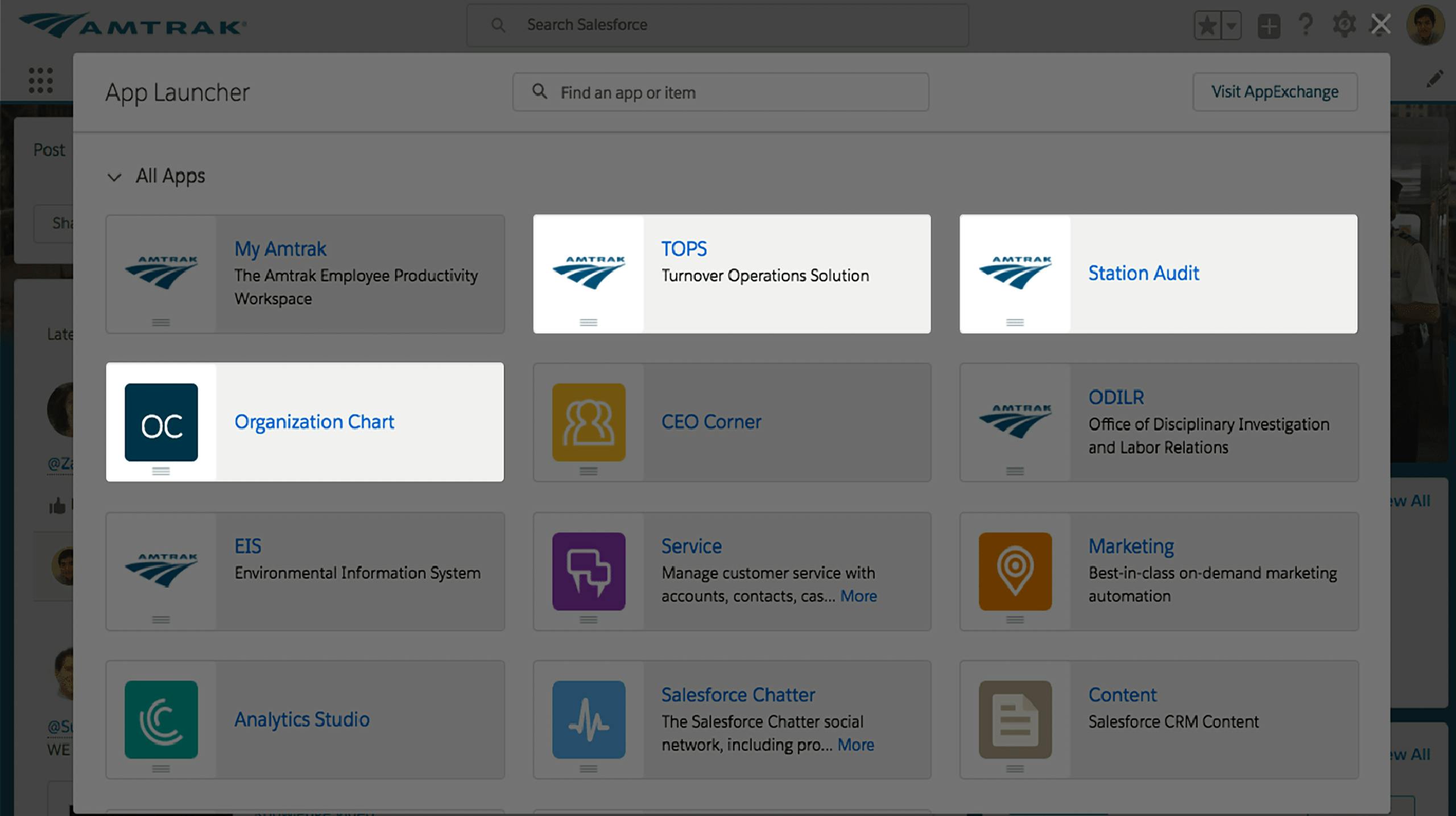
Task: Click the thumbs-up like icon in feed
Action: [57, 505]
